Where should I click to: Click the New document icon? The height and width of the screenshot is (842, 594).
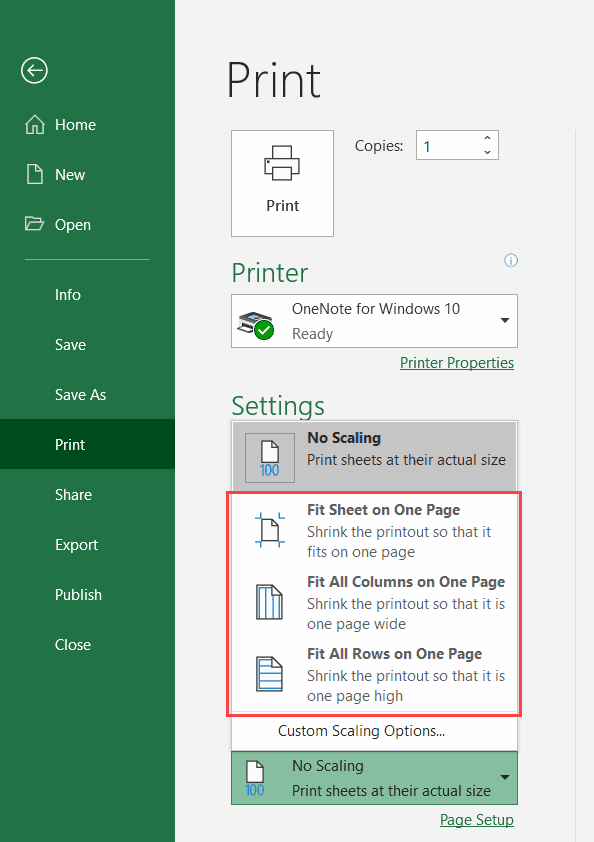tap(35, 175)
